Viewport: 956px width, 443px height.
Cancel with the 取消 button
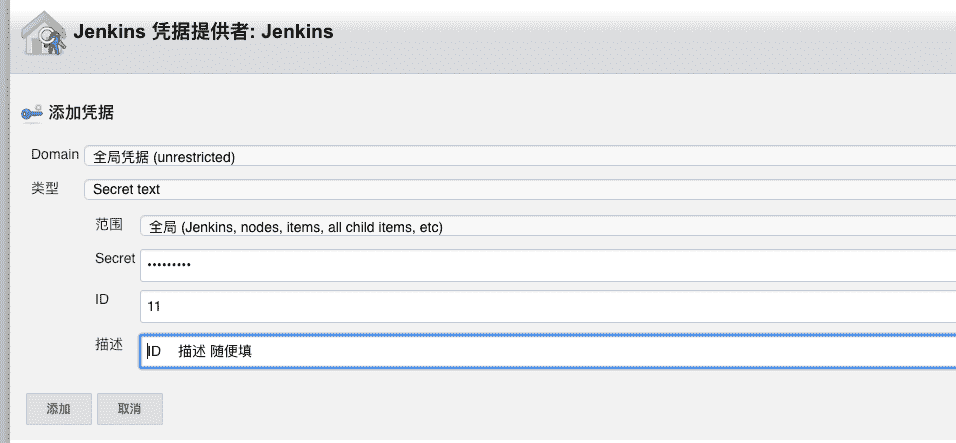click(130, 409)
